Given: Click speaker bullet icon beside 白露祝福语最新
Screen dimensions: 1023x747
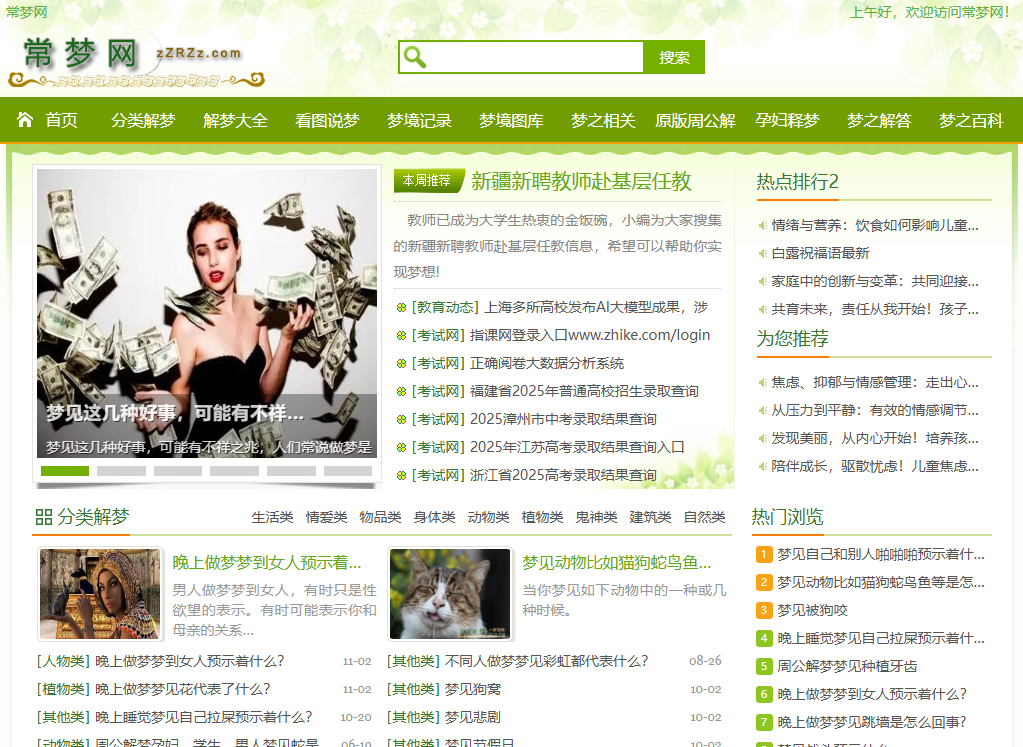Looking at the screenshot, I should [x=763, y=254].
